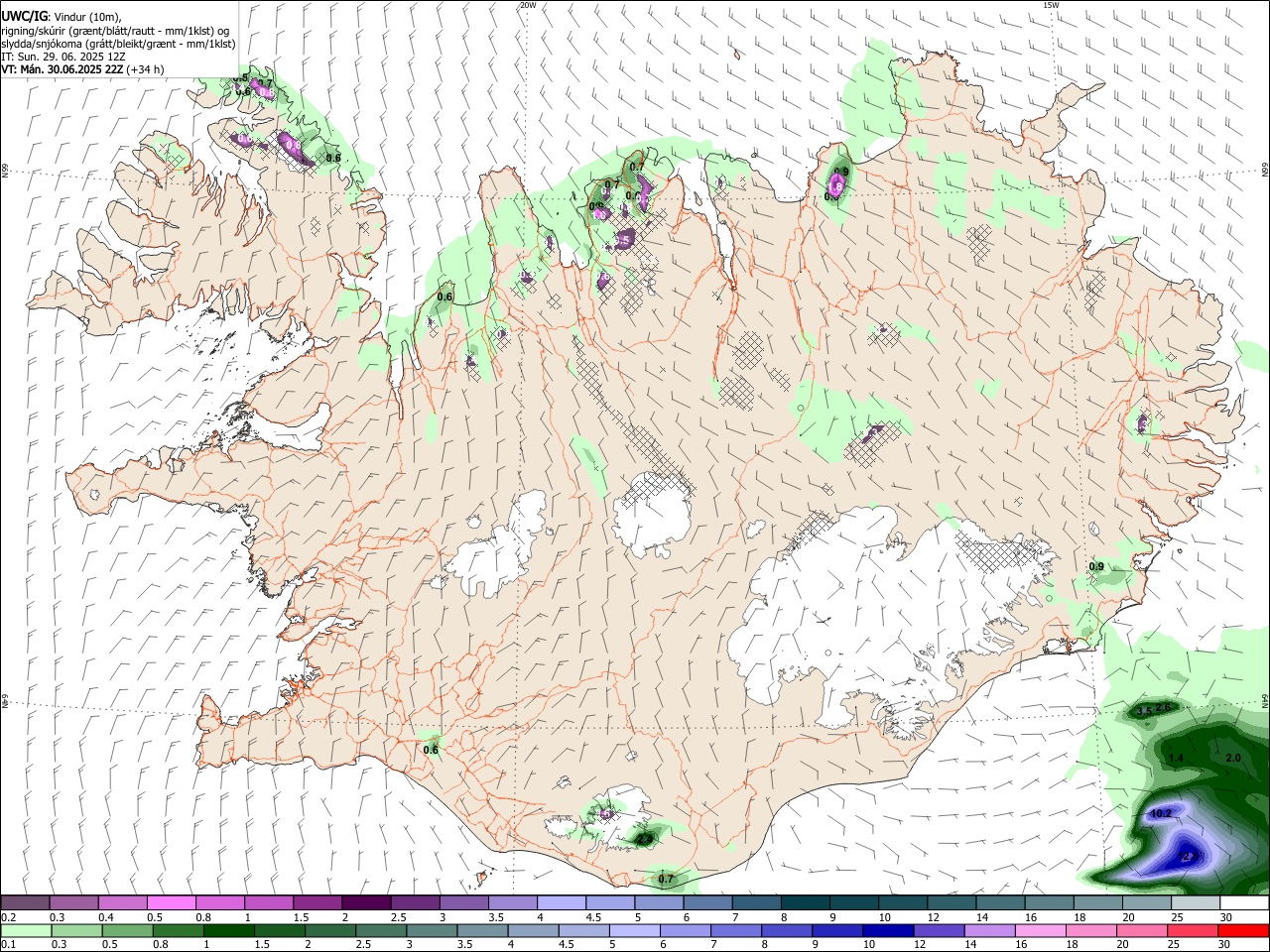Viewport: 1270px width, 952px height.
Task: Click the '2.6' precipitation value in southeast sea
Action: click(1164, 707)
